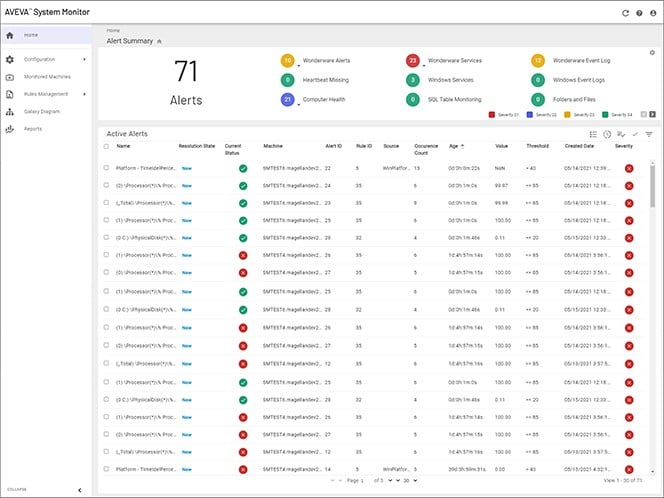Click the list view icon in Active Alerts
This screenshot has width=664, height=498.
(x=593, y=134)
